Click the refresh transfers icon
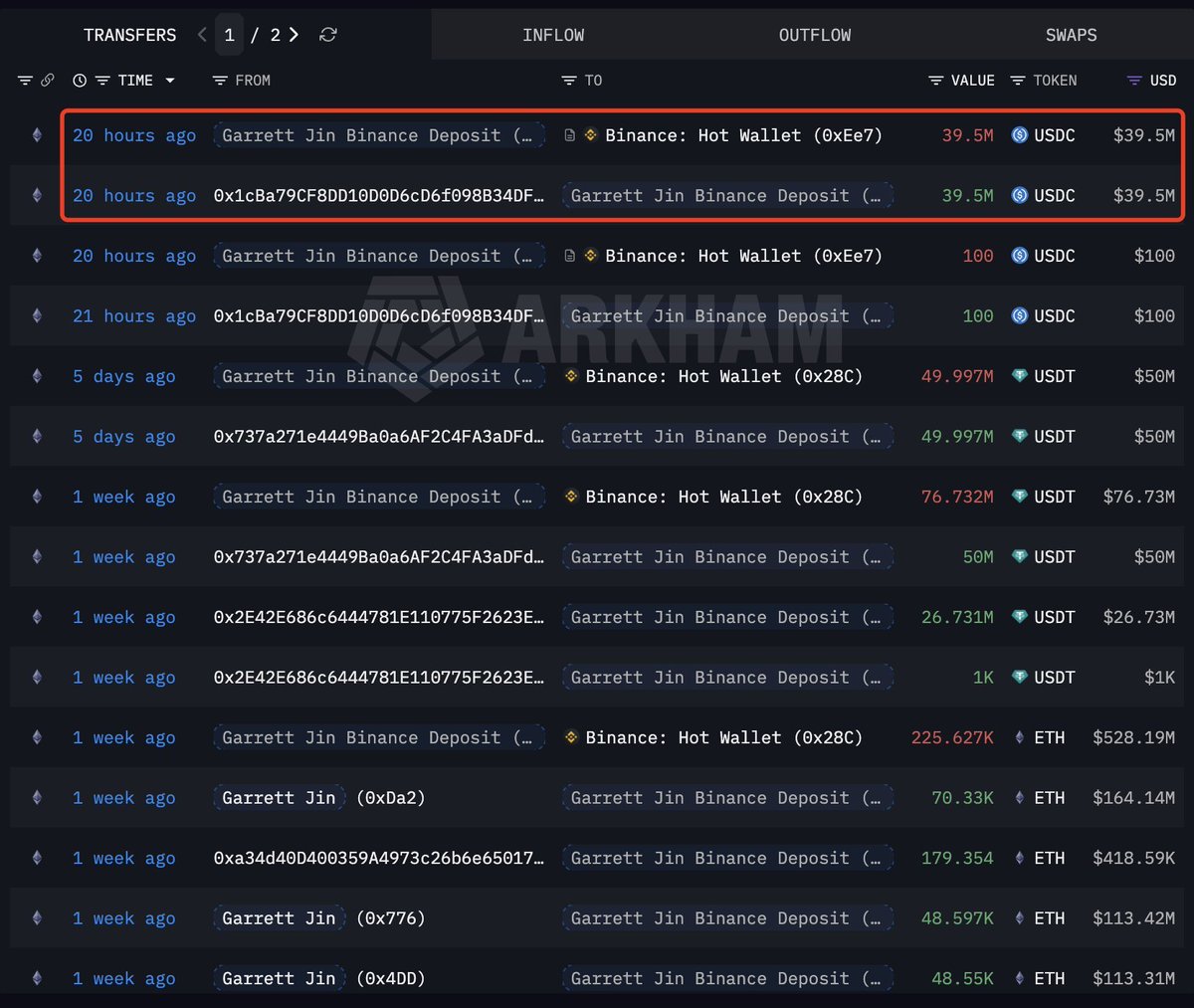Image resolution: width=1194 pixels, height=1008 pixels. click(328, 35)
